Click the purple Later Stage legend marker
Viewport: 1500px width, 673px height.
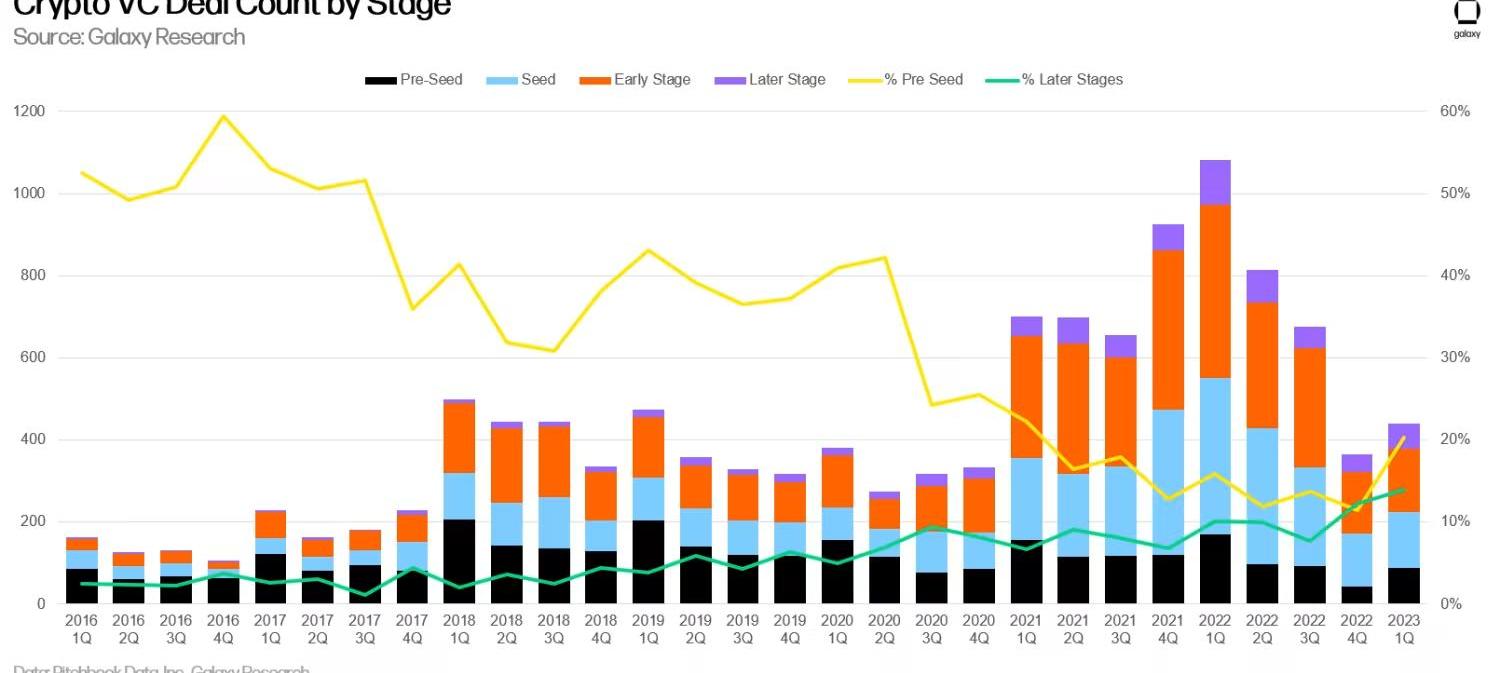point(729,80)
